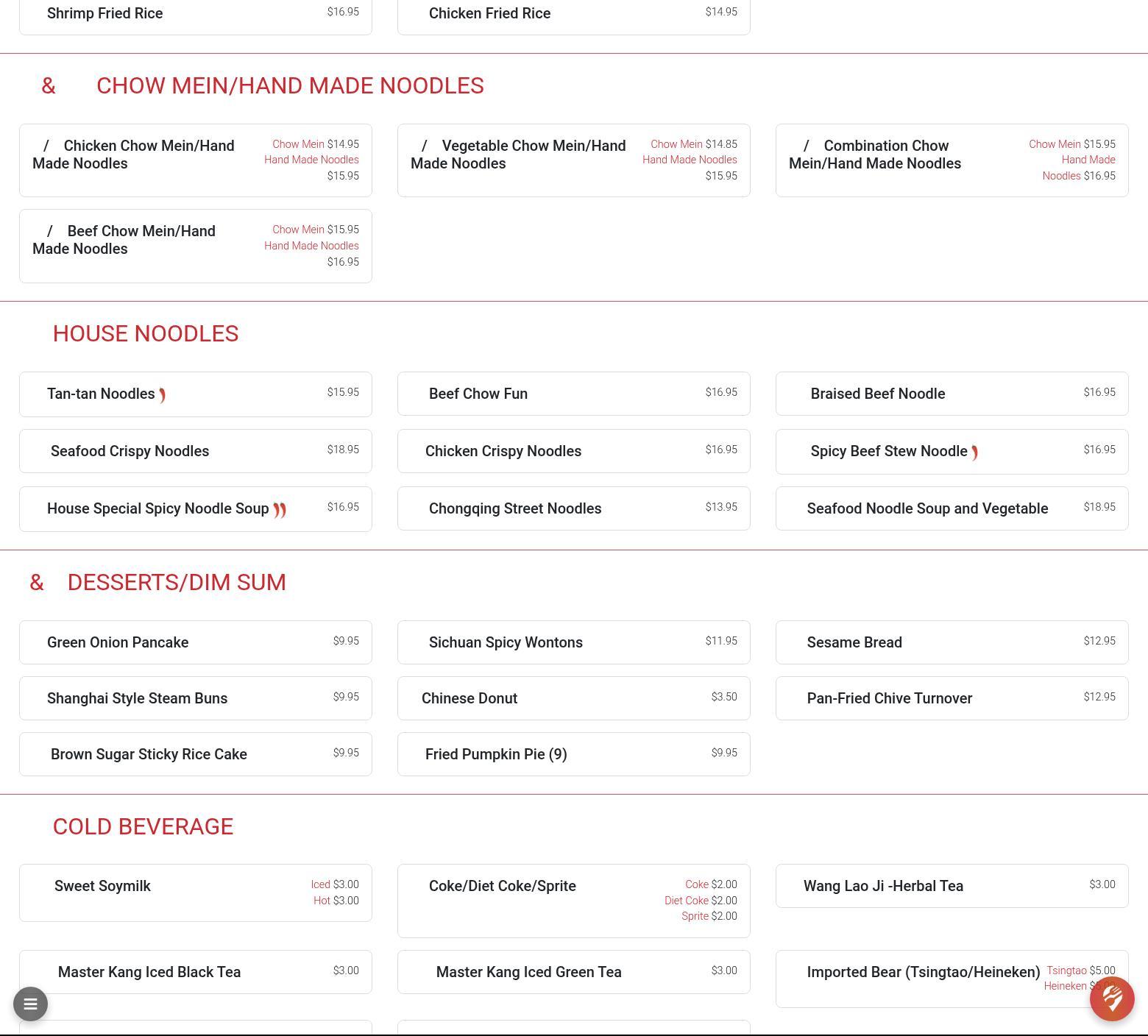This screenshot has height=1036, width=1148.
Task: Click the DESSERTS/DIM SUM section heading
Action: (177, 582)
